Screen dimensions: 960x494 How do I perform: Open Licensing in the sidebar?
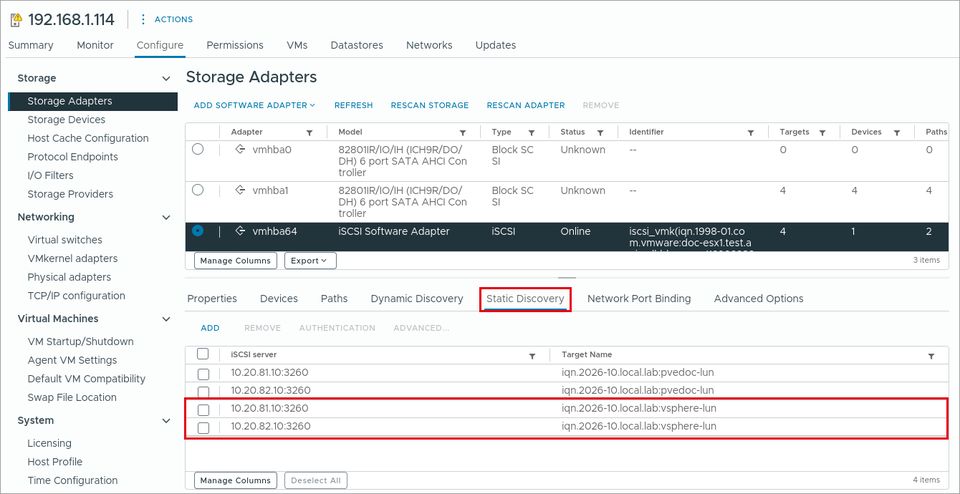tap(50, 443)
